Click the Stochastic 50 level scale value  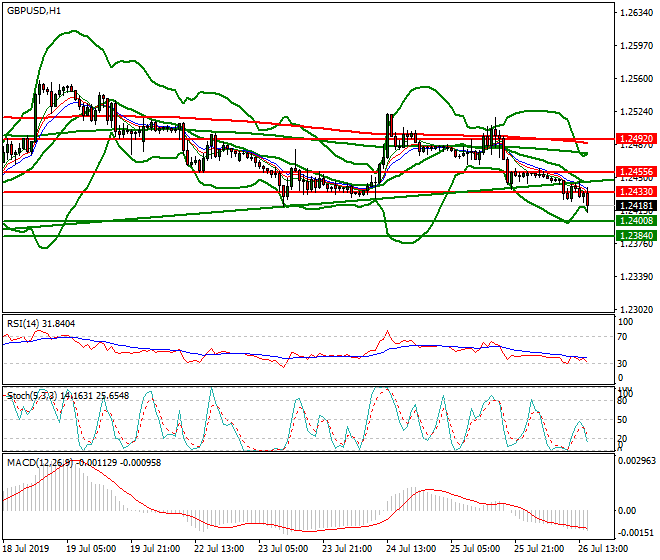tap(622, 420)
